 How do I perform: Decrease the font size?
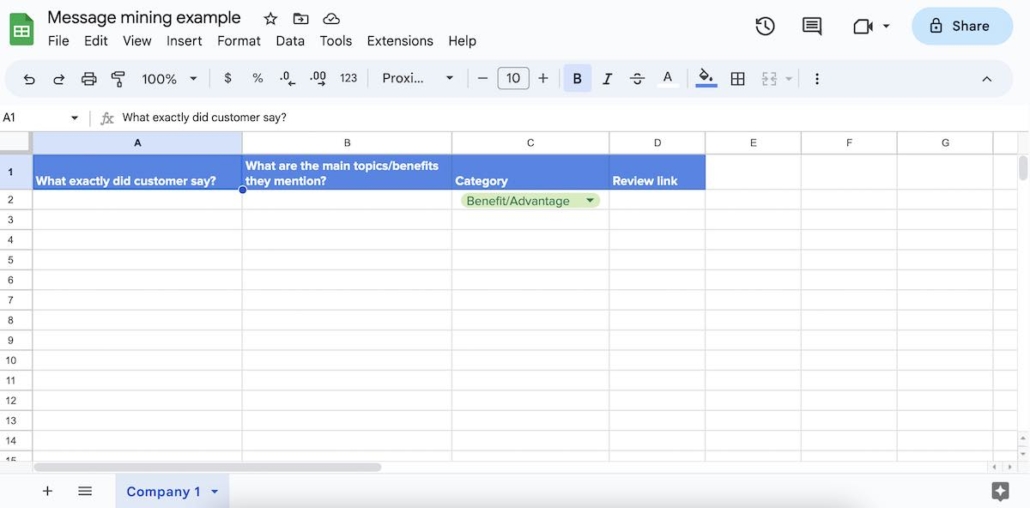coord(483,79)
